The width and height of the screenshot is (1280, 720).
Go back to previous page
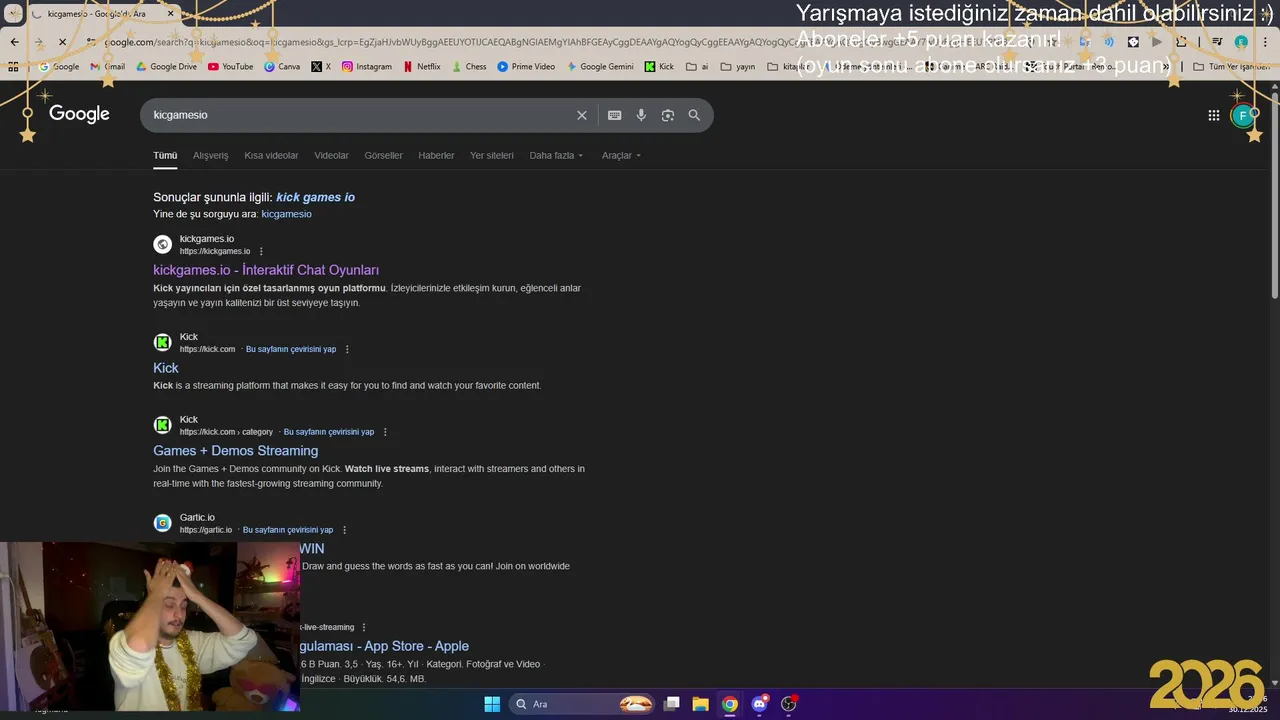(14, 42)
